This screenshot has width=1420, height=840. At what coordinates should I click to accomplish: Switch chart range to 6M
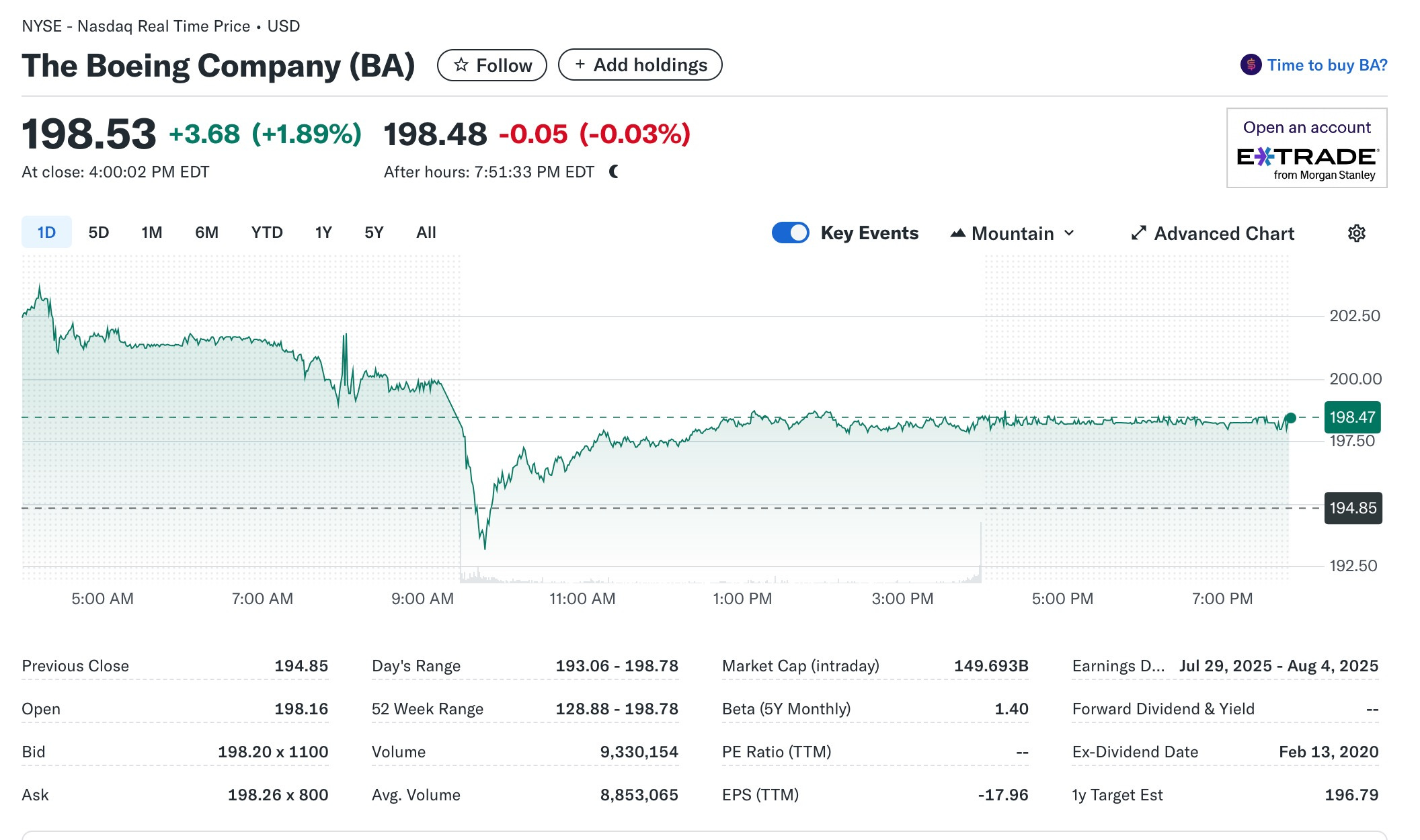pos(206,233)
